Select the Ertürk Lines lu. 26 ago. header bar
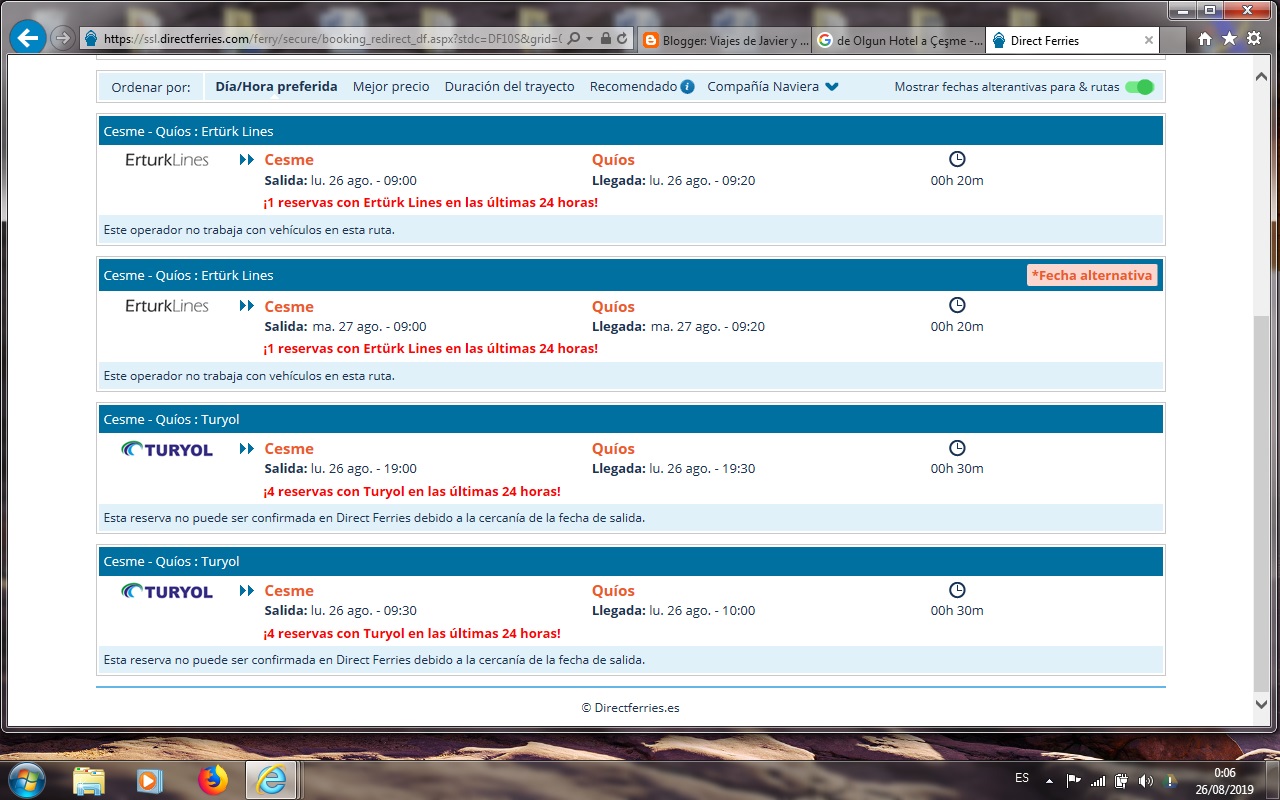 (x=630, y=131)
